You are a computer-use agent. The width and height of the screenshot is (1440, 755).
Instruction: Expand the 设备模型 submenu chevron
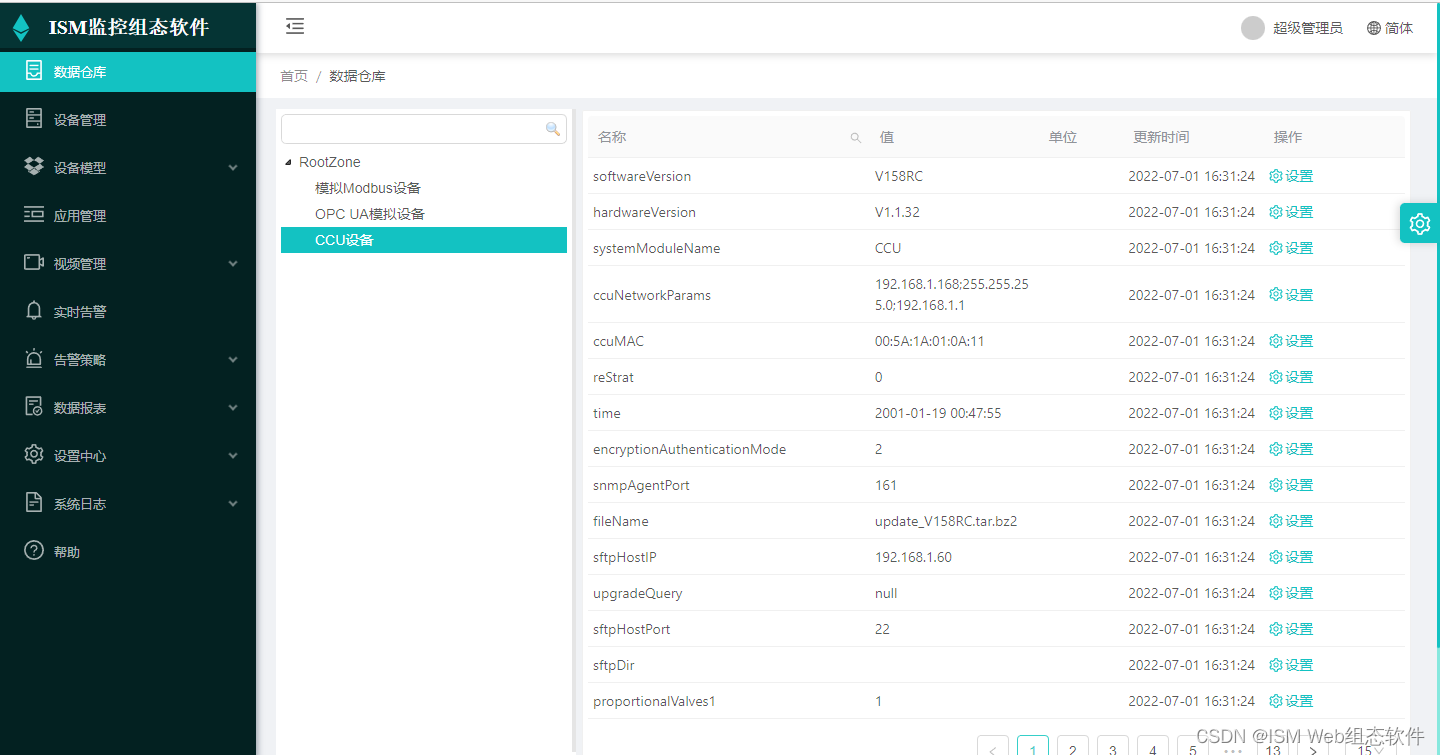[233, 168]
